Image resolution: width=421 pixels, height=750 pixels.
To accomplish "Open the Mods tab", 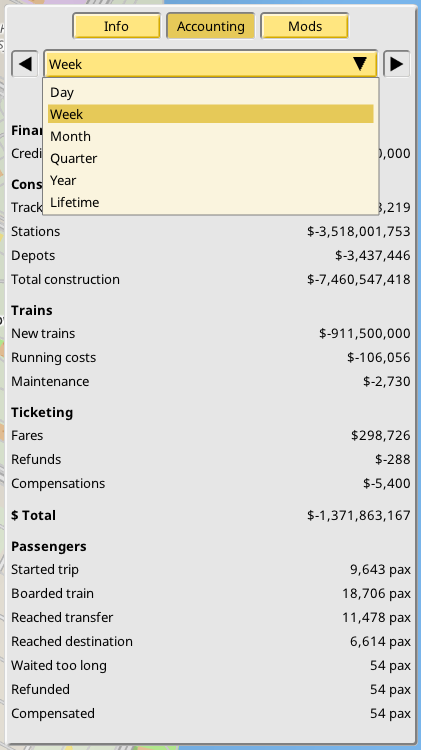I will (305, 26).
